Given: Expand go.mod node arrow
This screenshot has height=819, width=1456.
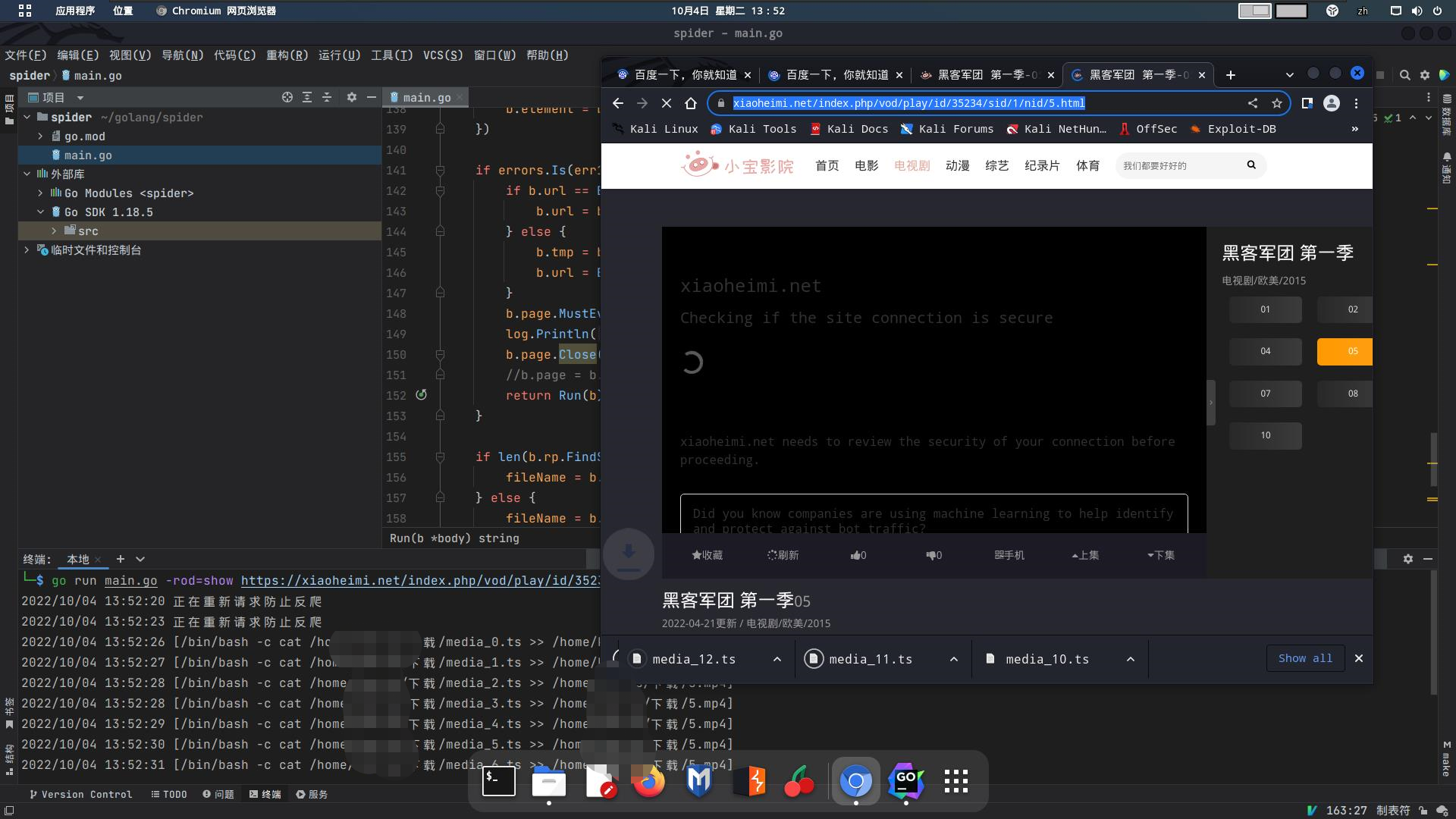Looking at the screenshot, I should pos(40,136).
